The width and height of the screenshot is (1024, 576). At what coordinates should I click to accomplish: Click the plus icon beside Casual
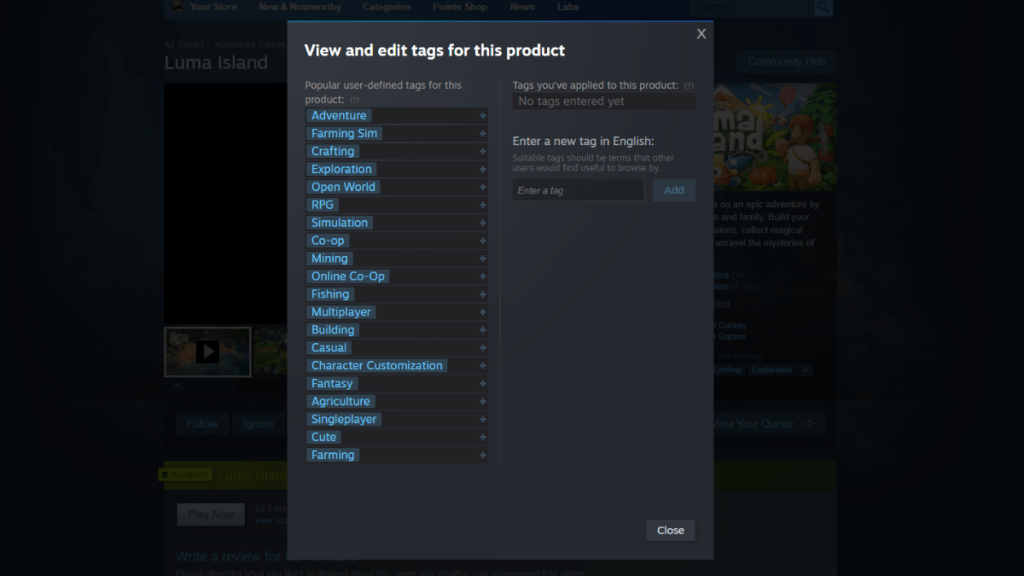[x=482, y=347]
